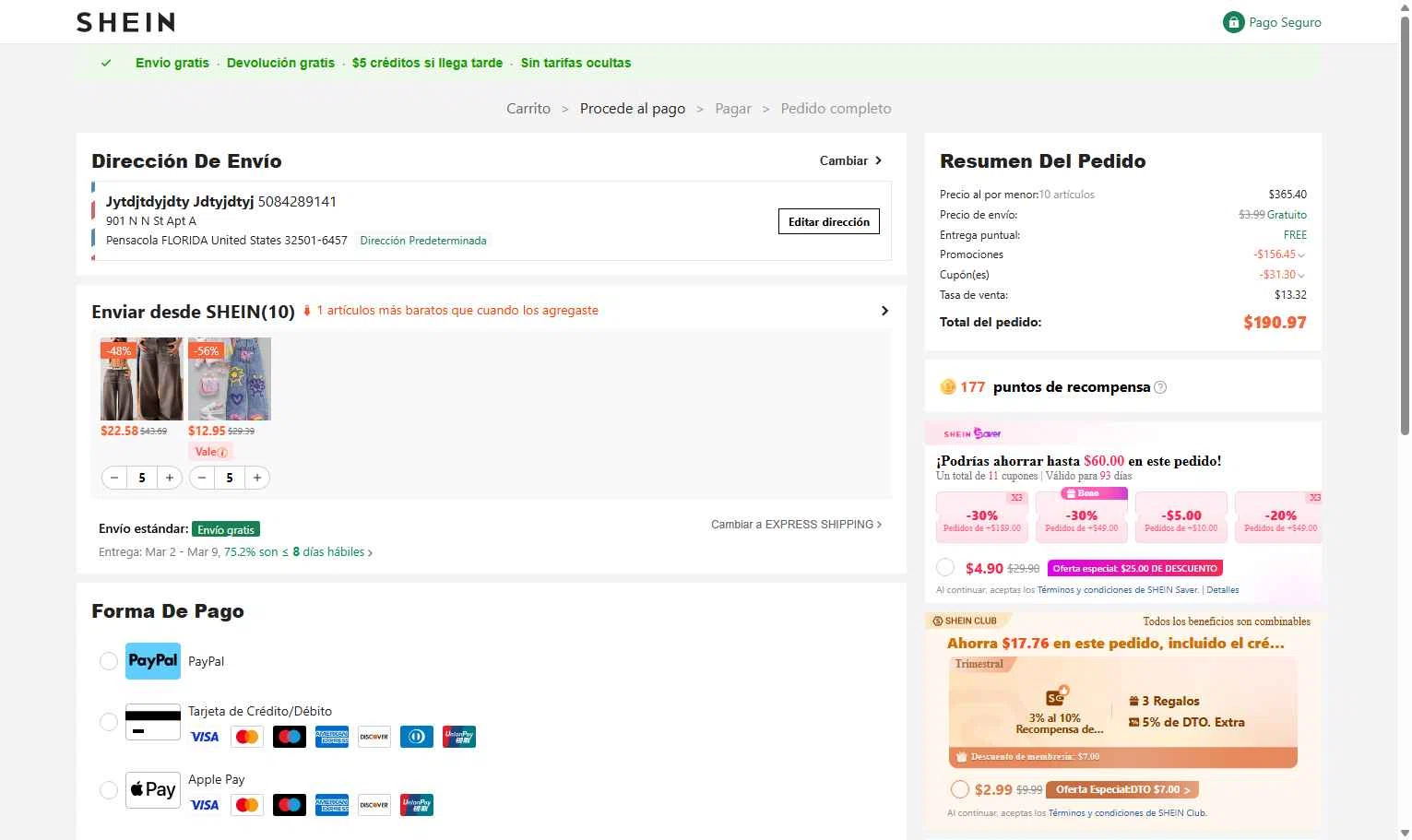Screen dimensions: 1412x840
Task: Click the gold coin icon beside 177 points
Action: (947, 387)
